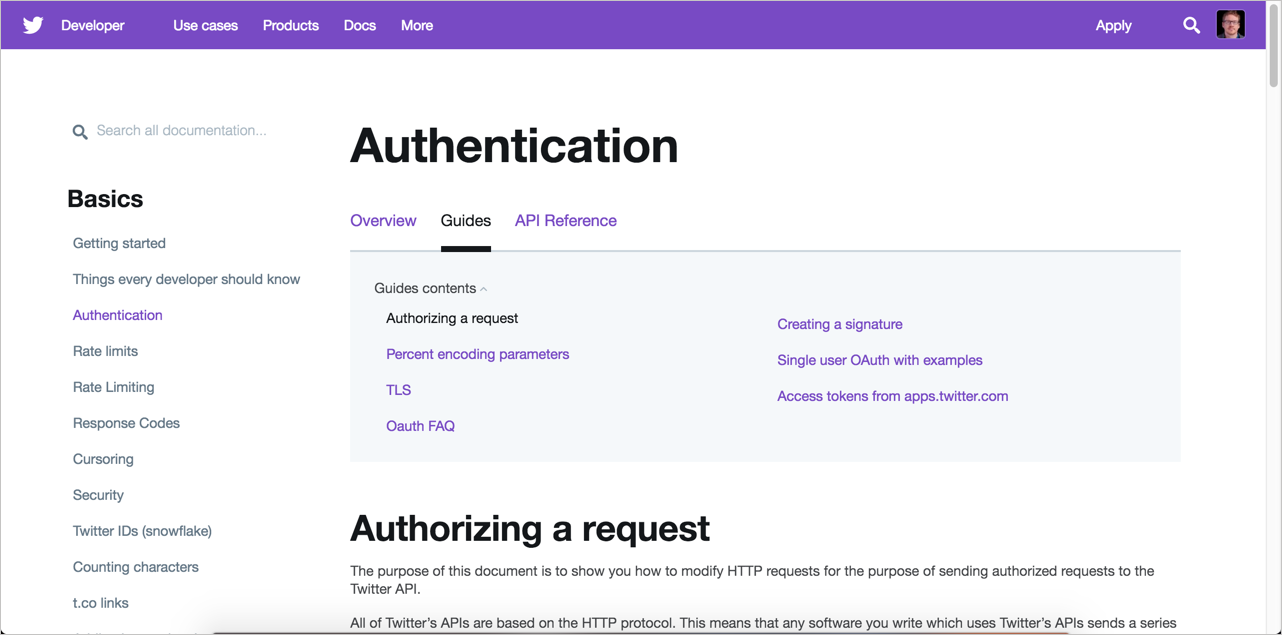Open Twitter IDs (snowflake) page
The width and height of the screenshot is (1282, 635).
142,531
